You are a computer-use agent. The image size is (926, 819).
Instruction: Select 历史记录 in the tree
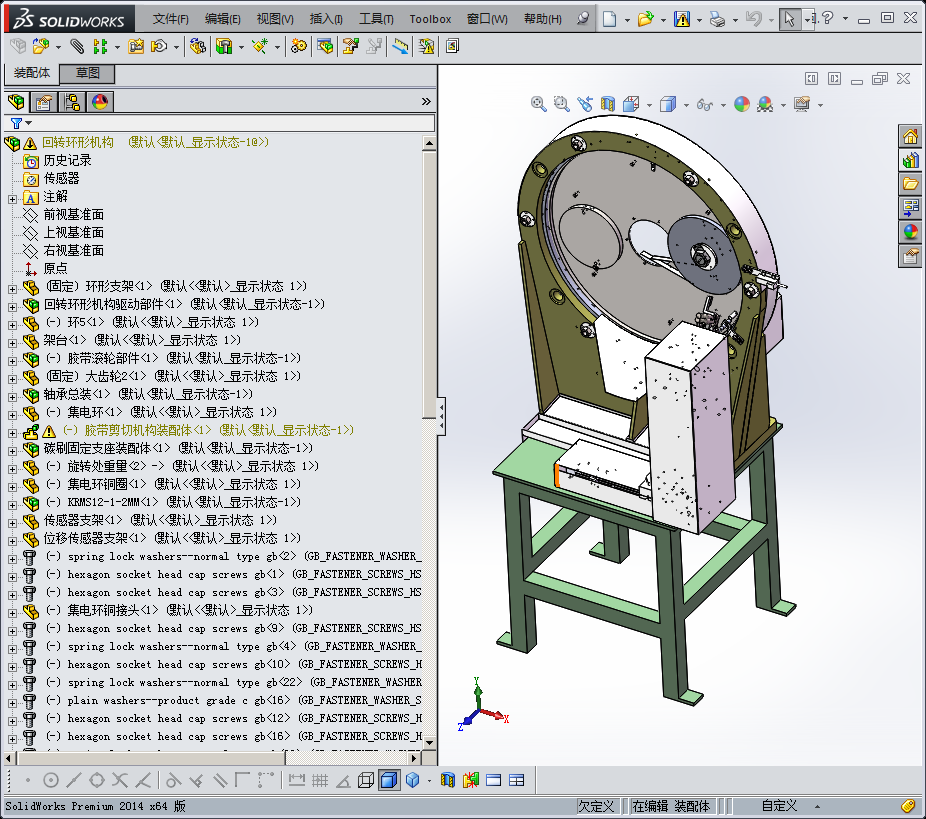(67, 160)
